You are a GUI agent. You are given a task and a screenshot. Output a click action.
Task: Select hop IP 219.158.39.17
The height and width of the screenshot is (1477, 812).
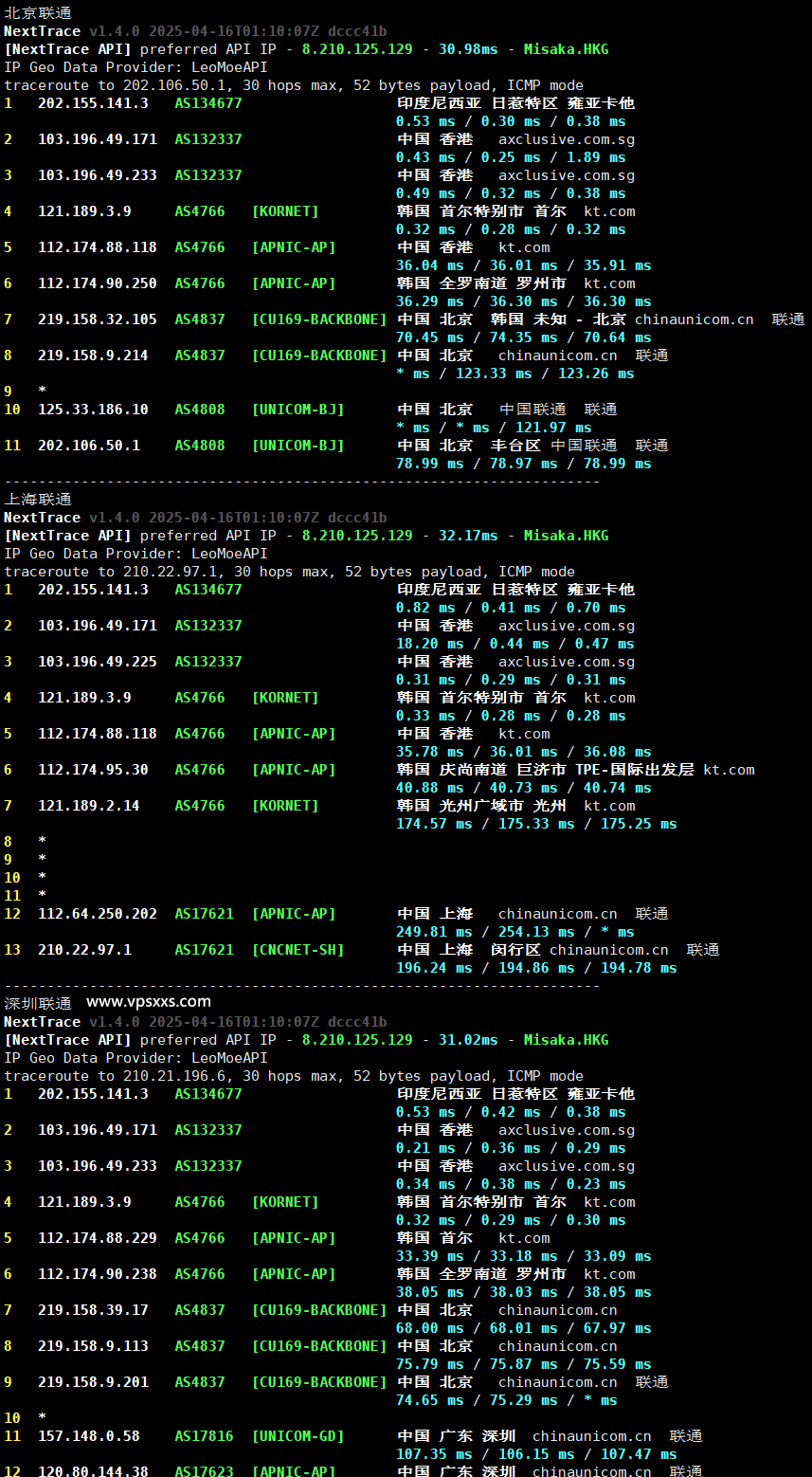pos(93,1310)
